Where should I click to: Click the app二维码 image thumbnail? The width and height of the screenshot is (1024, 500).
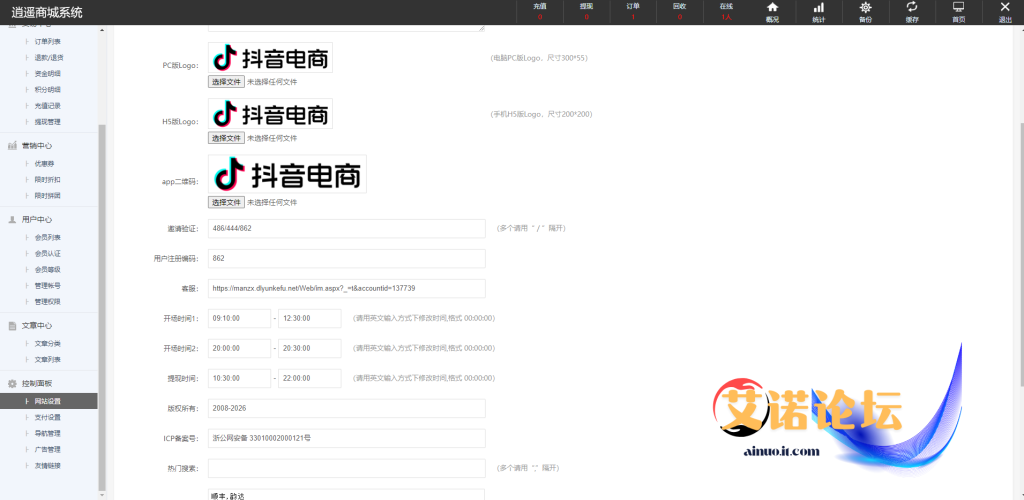[287, 174]
